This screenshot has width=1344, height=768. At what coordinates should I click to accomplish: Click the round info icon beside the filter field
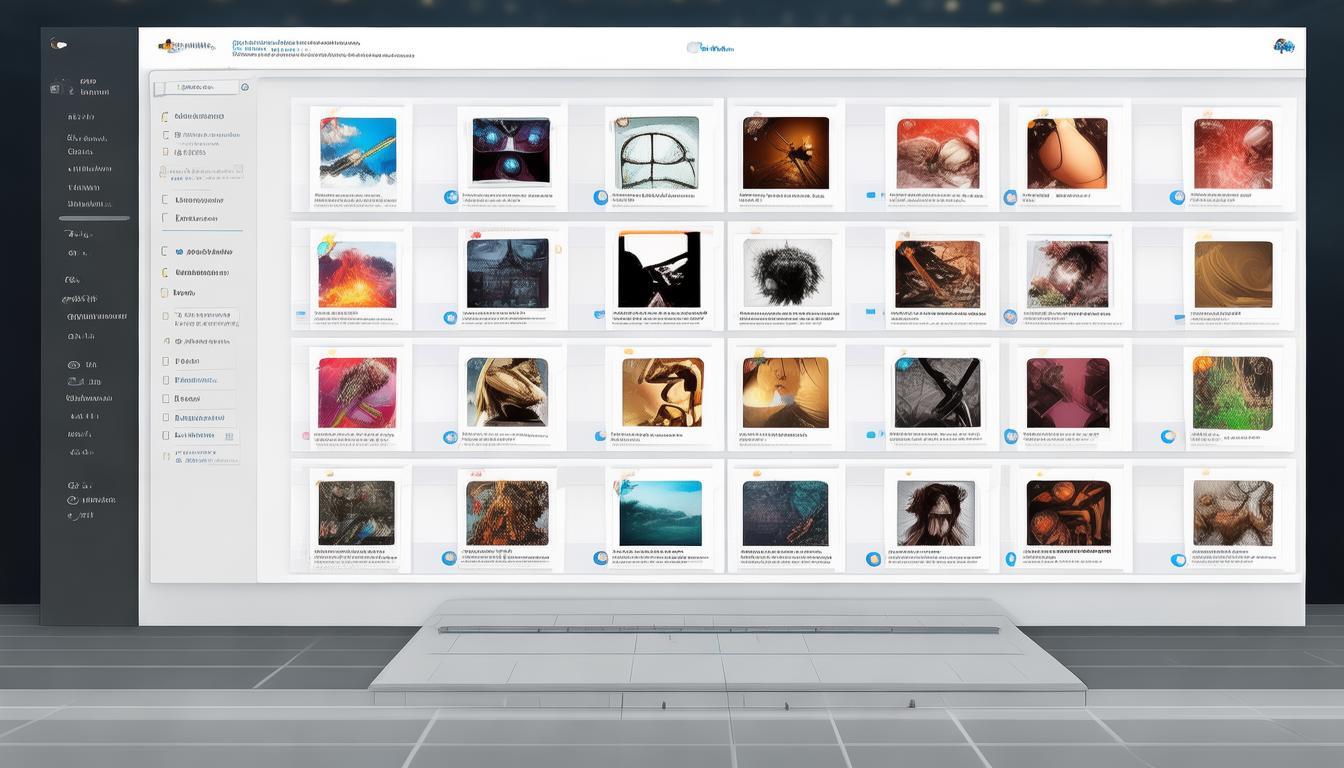click(x=245, y=88)
